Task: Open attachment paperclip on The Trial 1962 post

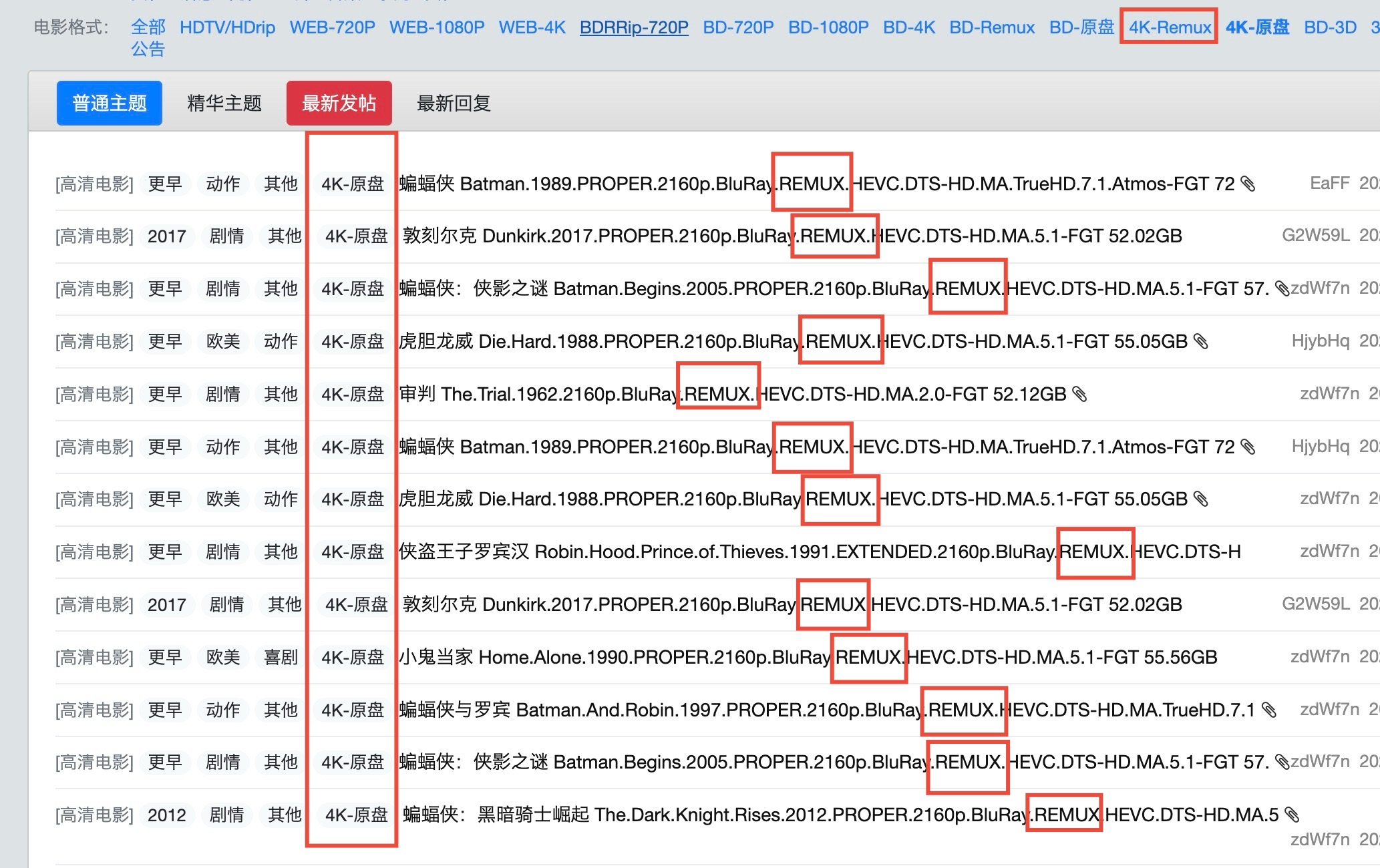Action: (1079, 394)
